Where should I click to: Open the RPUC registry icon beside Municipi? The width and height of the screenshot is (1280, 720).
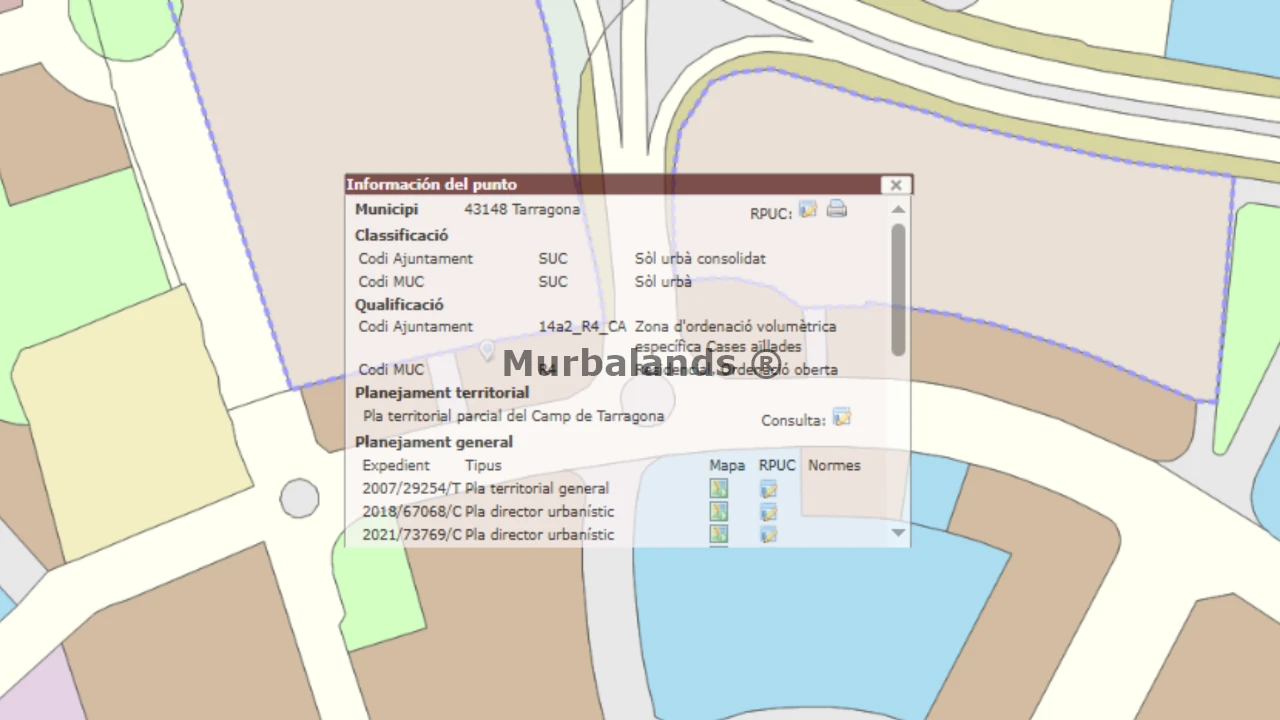tap(808, 209)
